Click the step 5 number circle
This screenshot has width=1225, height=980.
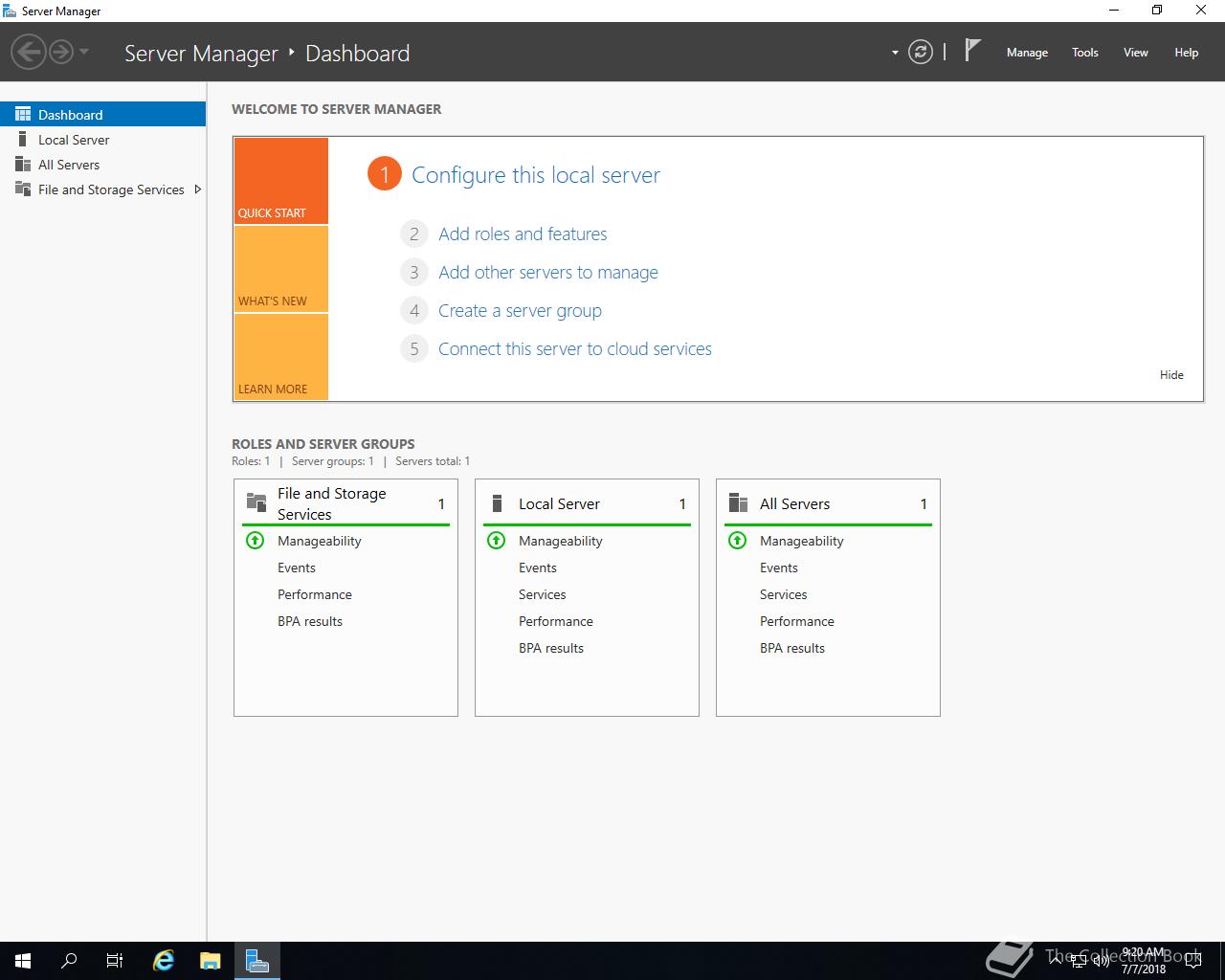pos(413,348)
